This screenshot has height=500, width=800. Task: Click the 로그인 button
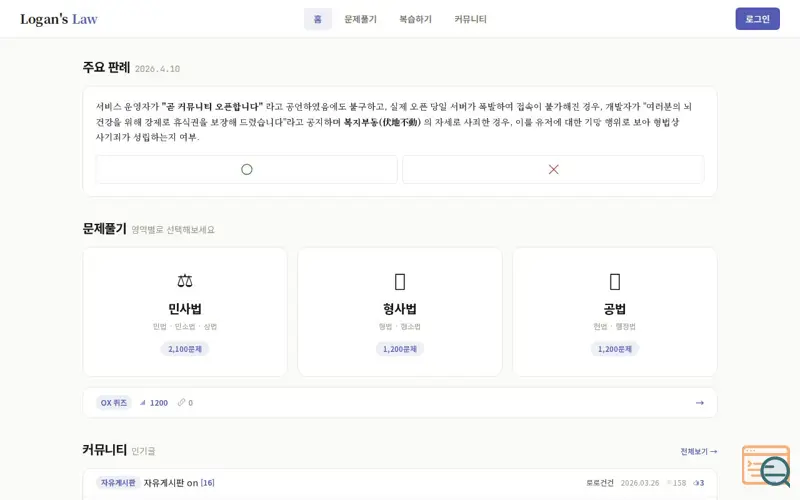coord(757,19)
